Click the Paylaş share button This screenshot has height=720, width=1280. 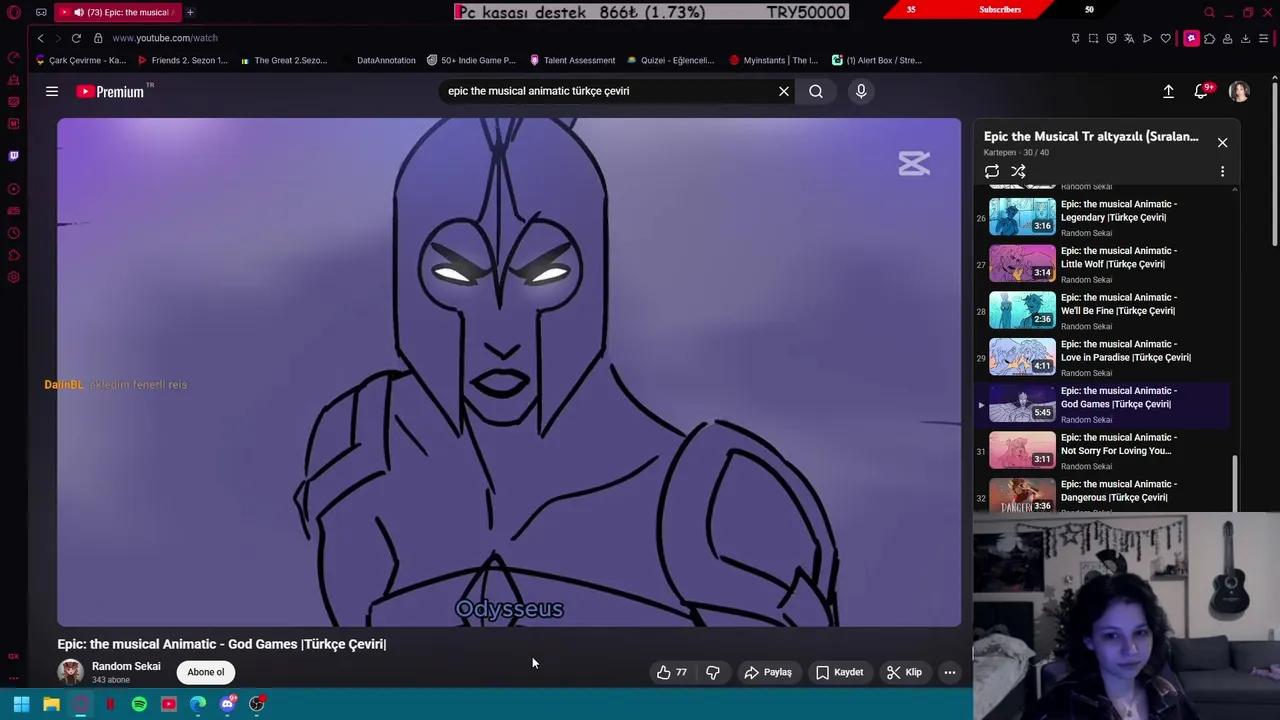[x=768, y=672]
